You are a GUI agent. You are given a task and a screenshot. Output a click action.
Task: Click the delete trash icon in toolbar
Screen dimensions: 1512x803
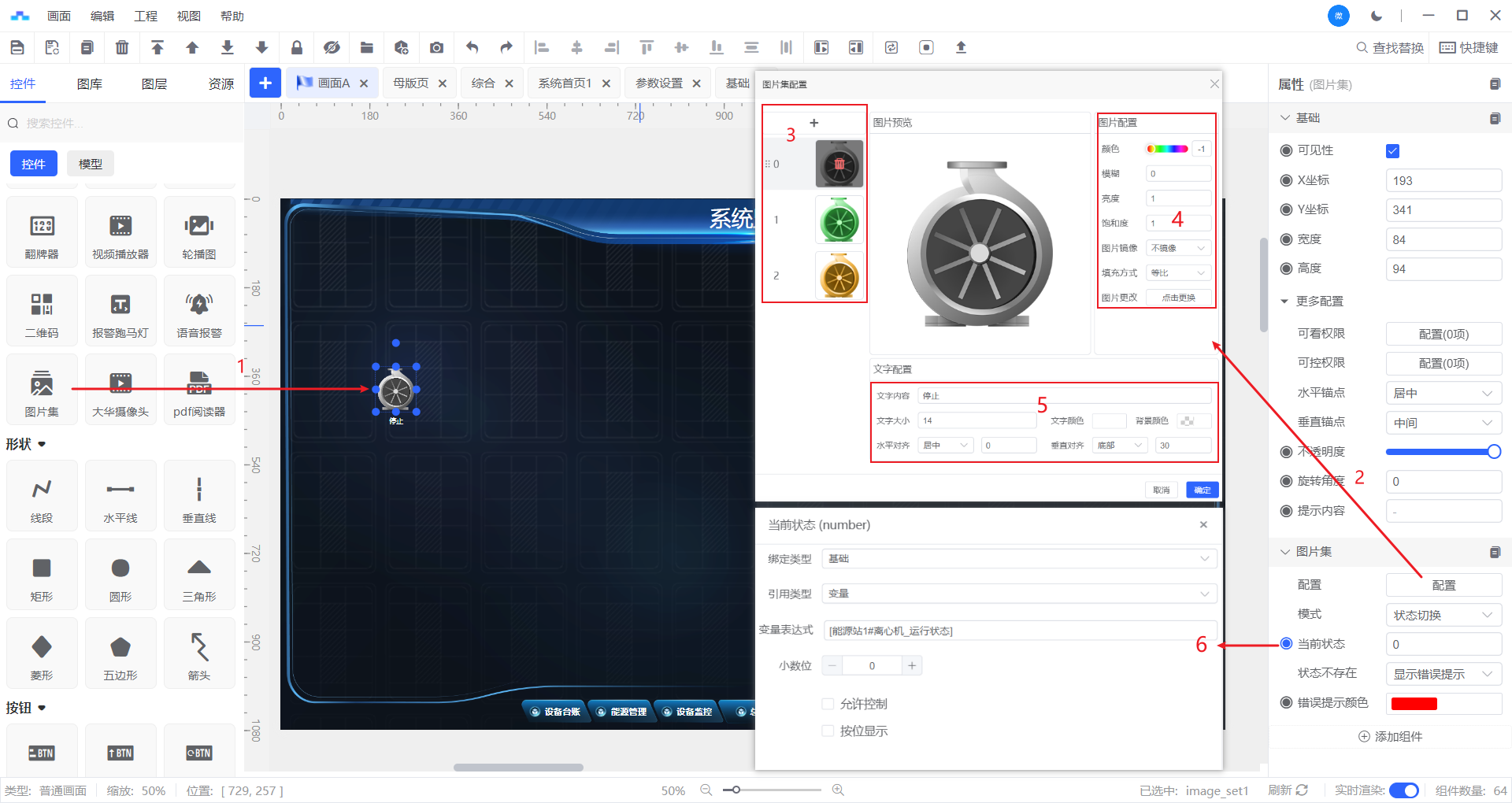pos(122,47)
